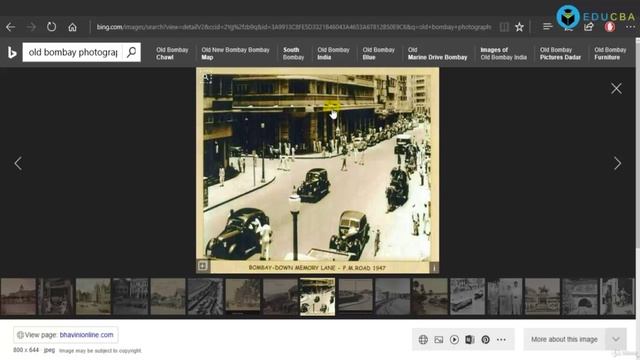This screenshot has width=640, height=360.
Task: Go back with the browser back arrow
Action: tap(11, 27)
